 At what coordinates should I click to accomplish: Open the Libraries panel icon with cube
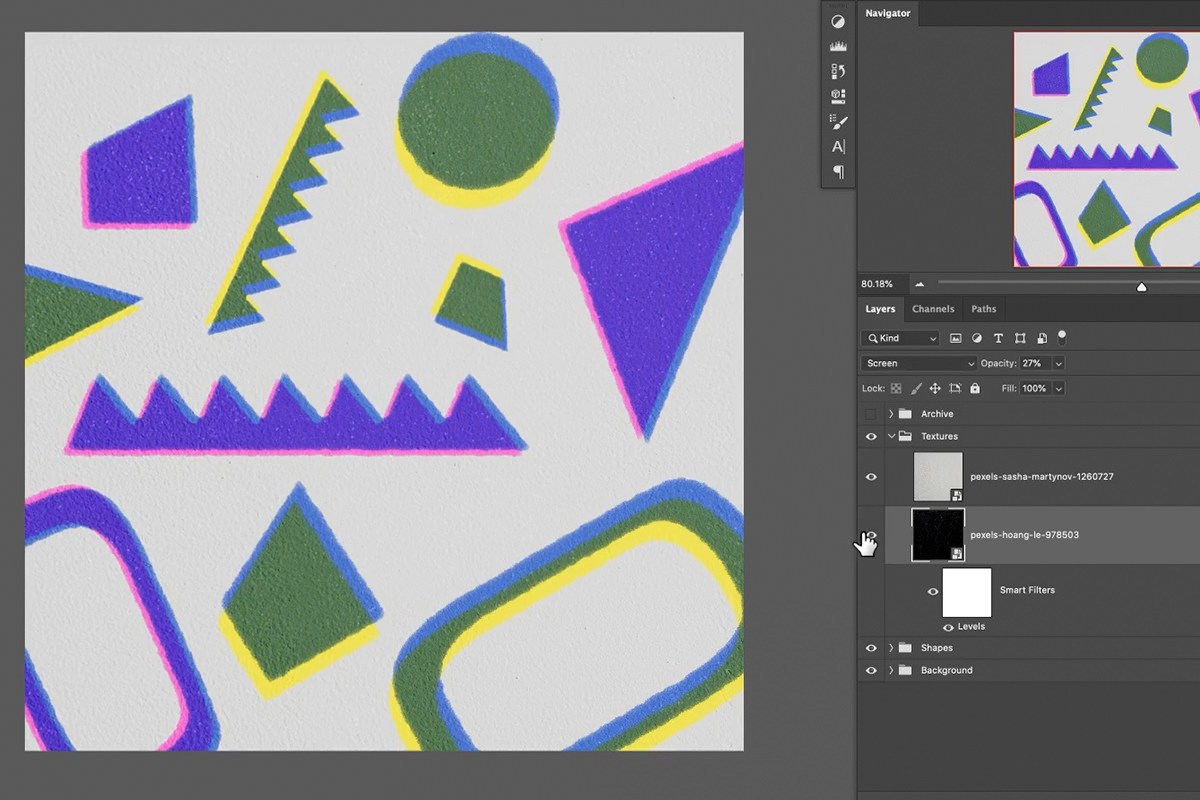pyautogui.click(x=838, y=96)
